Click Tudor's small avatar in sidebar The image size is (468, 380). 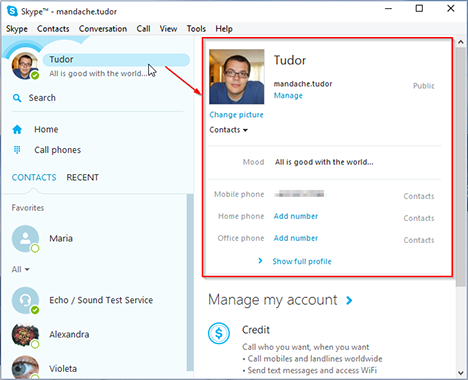(x=25, y=66)
